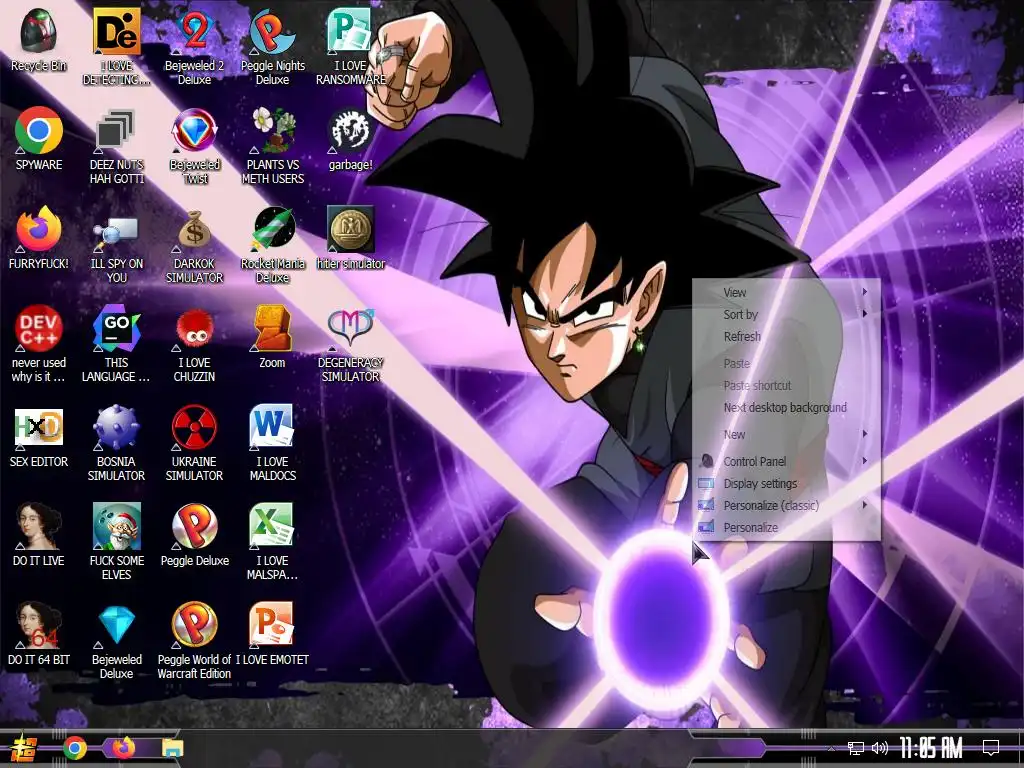Open Display settings from context menu
This screenshot has width=1024, height=768.
click(786, 483)
